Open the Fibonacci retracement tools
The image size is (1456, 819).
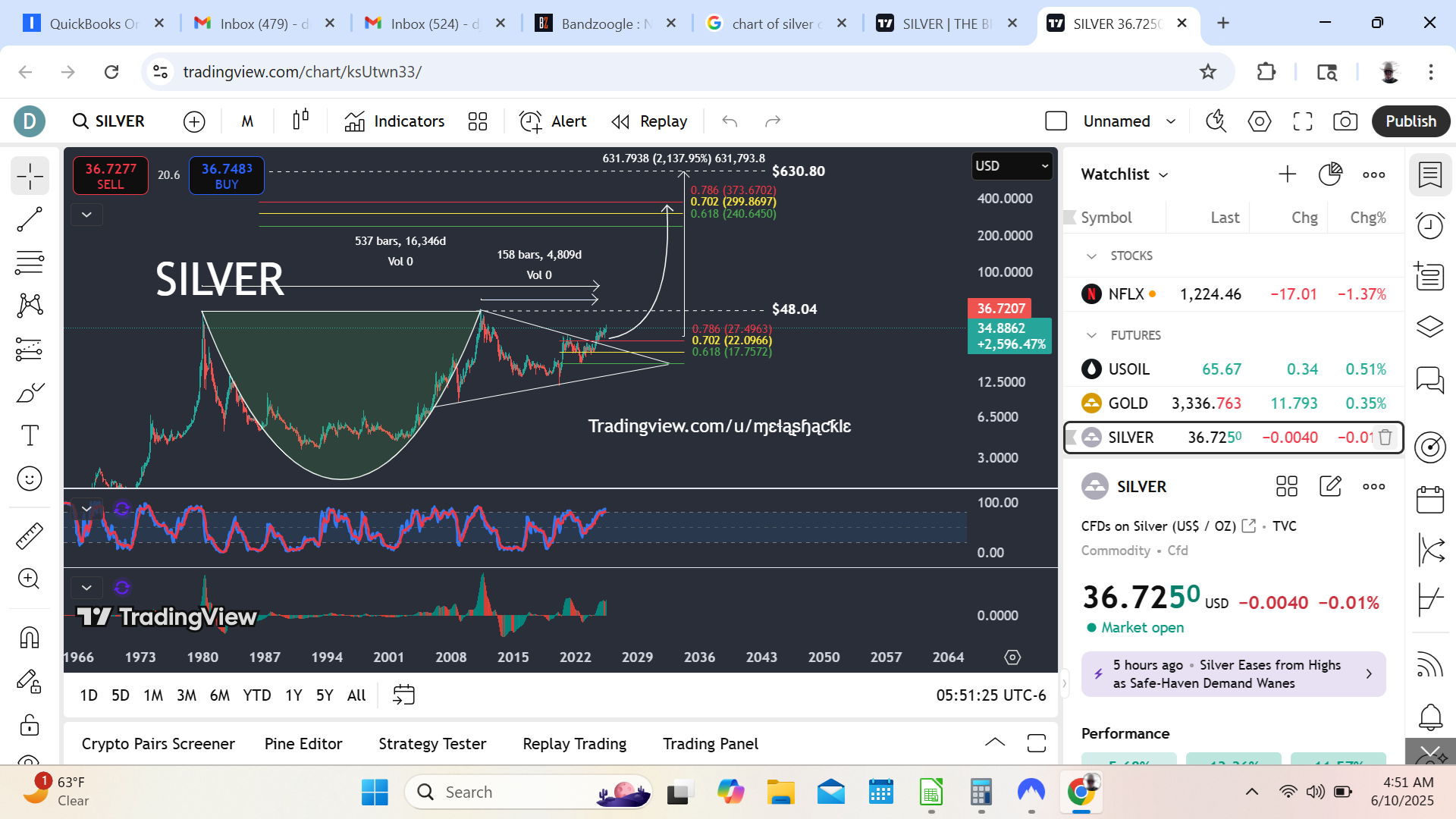pos(30,262)
